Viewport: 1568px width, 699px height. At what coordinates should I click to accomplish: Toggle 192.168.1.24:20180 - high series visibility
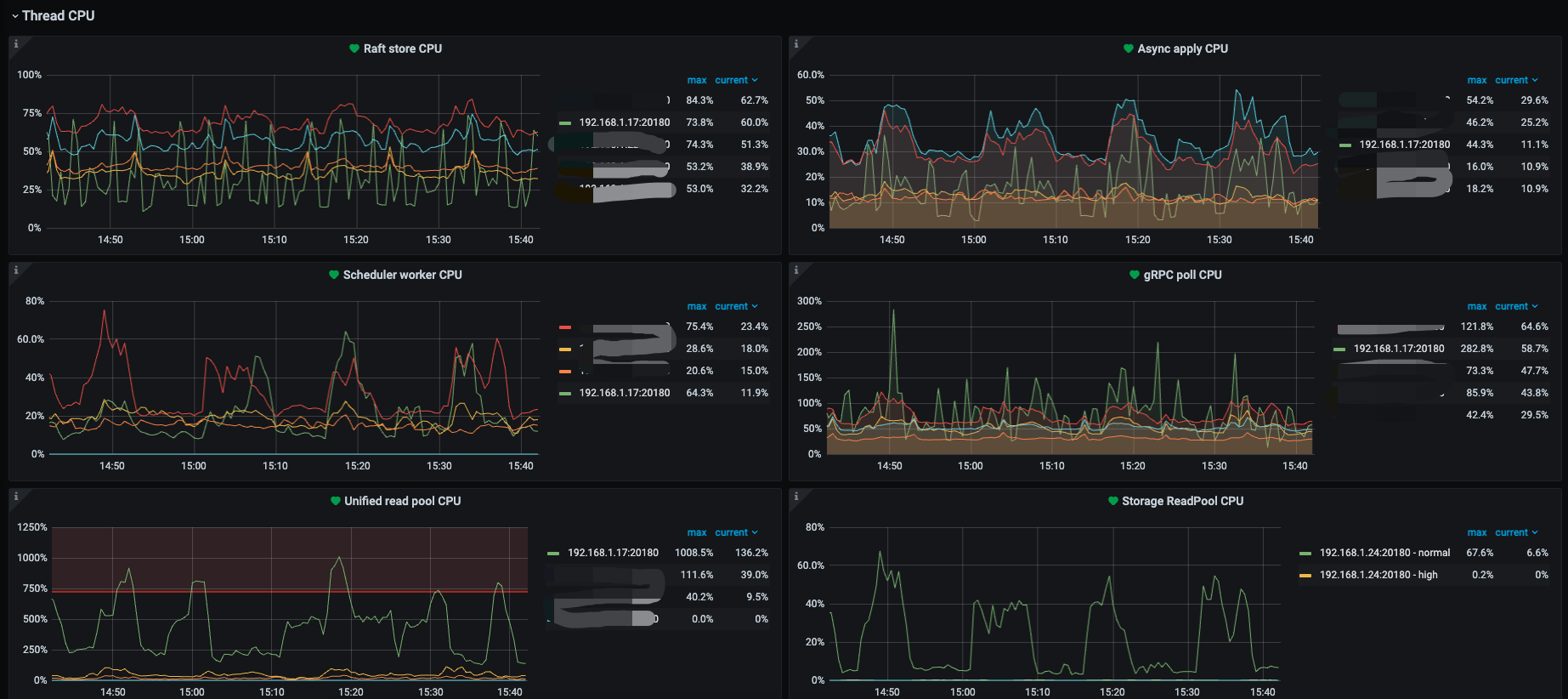[1378, 575]
